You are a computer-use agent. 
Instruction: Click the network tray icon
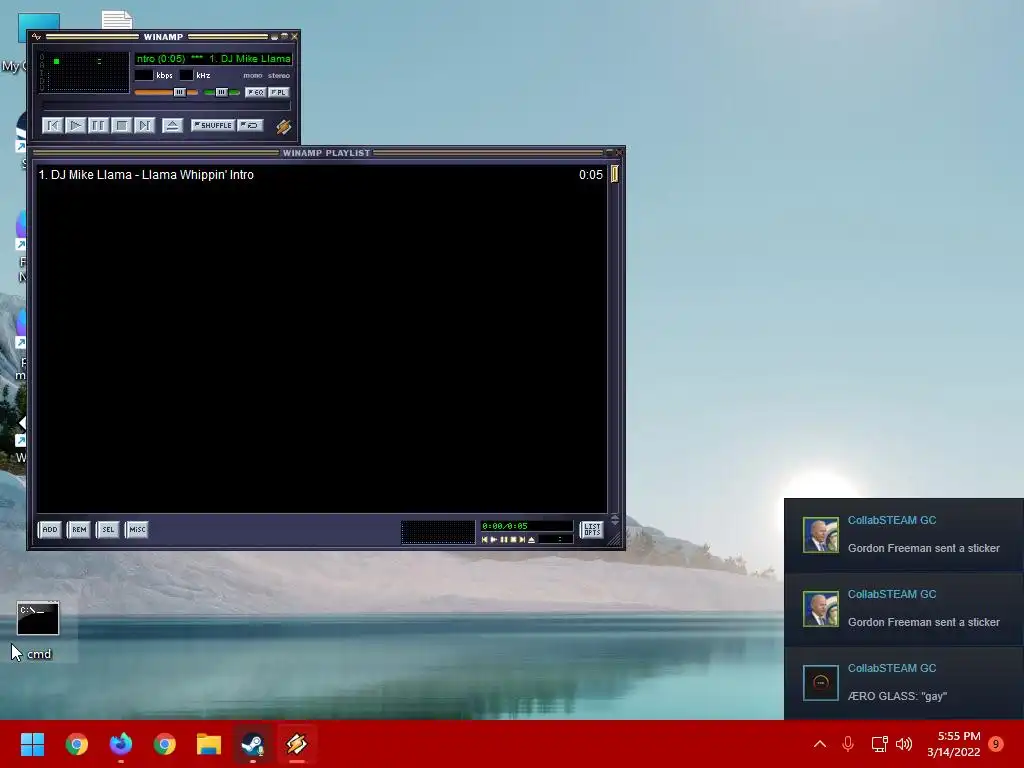point(879,744)
